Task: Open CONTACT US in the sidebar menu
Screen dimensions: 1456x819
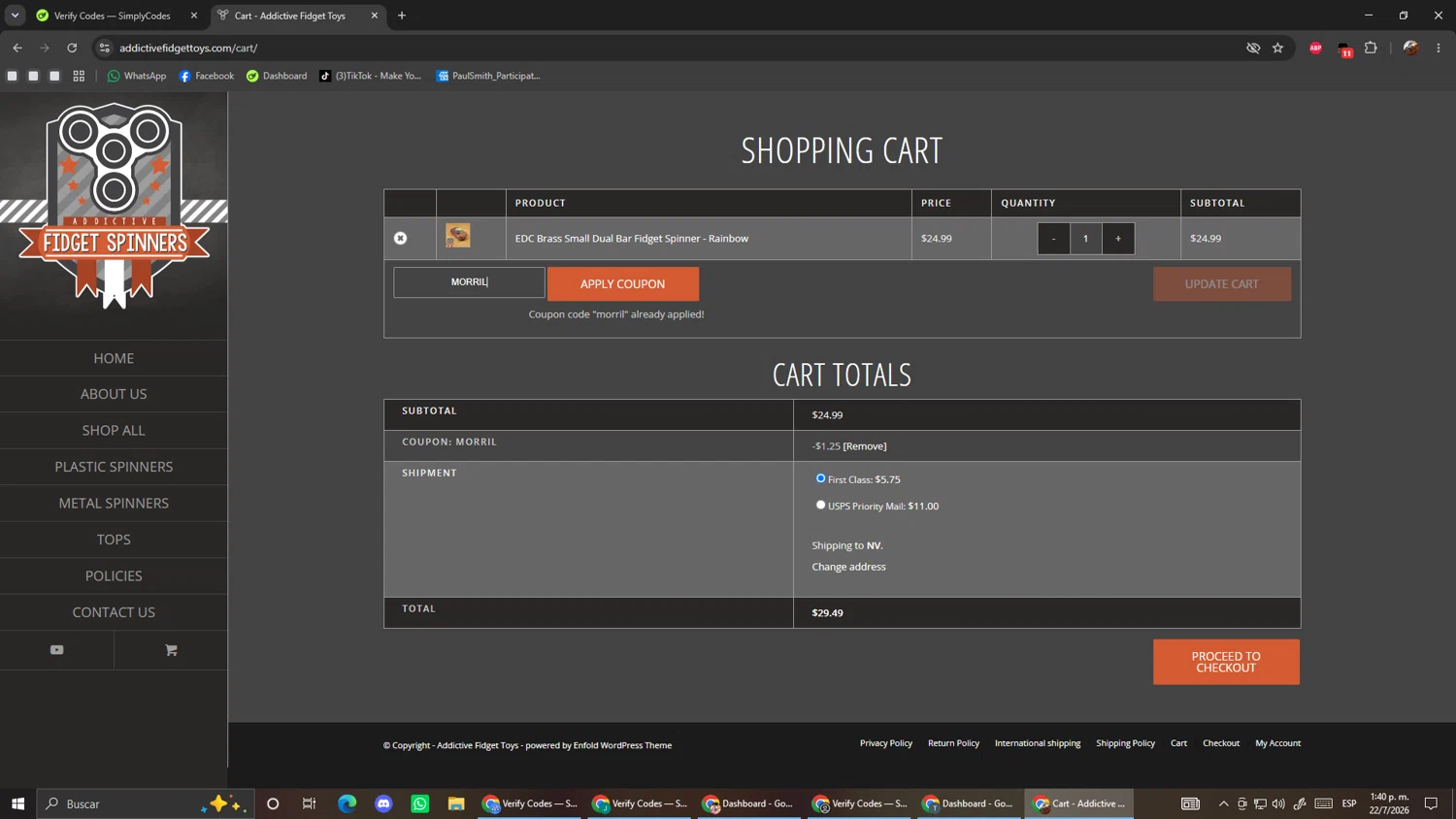Action: pyautogui.click(x=114, y=612)
